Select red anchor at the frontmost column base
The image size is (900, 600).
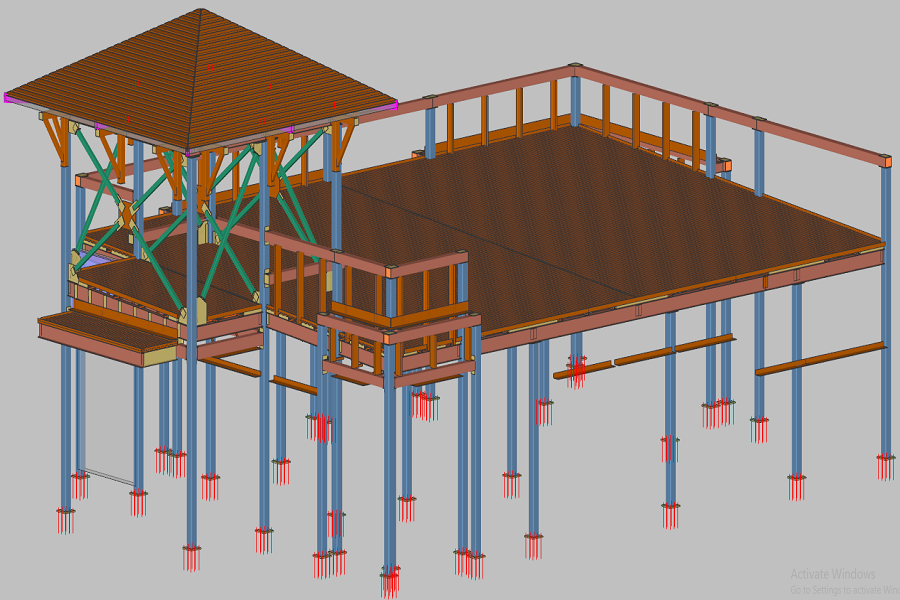point(390,580)
